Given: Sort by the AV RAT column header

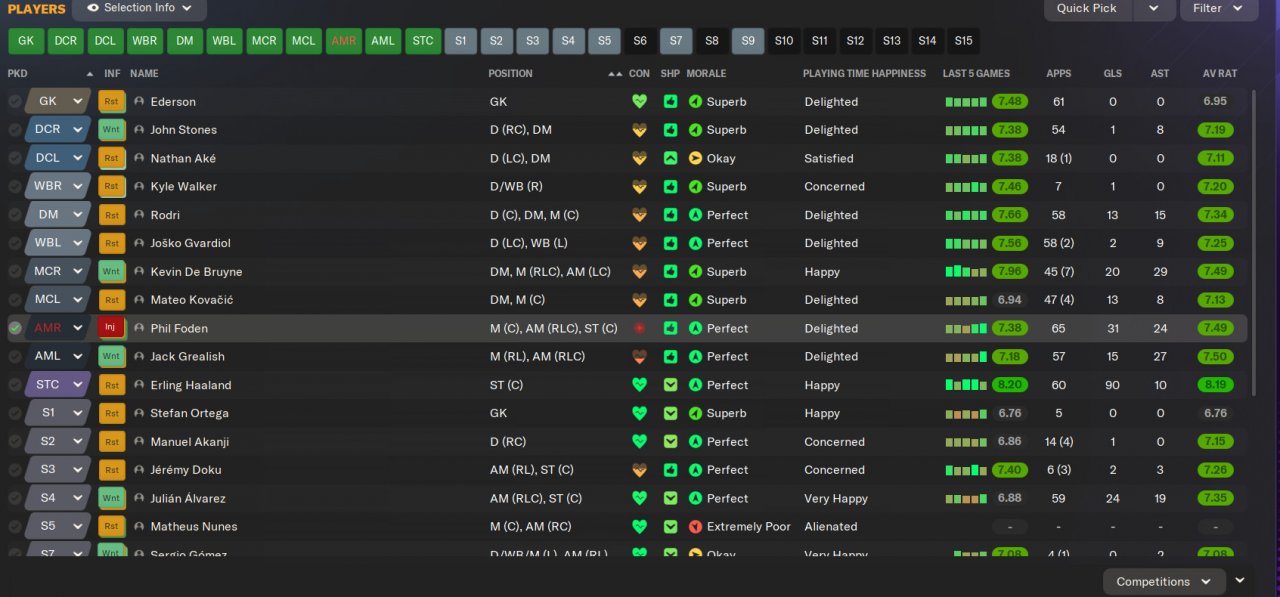Looking at the screenshot, I should point(1220,74).
